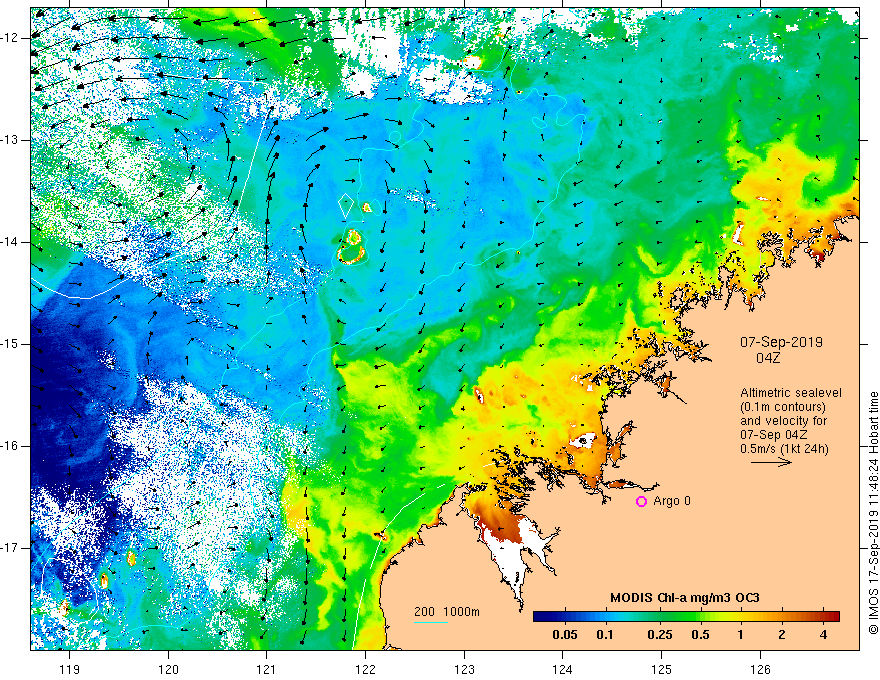This screenshot has height=680, width=880.
Task: Click the colorbar tick label 2
Action: tap(782, 635)
